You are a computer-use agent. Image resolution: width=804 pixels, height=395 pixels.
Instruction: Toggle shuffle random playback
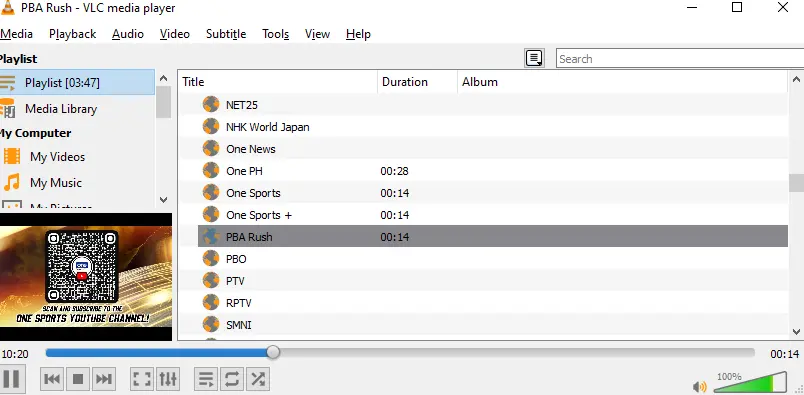tap(257, 379)
